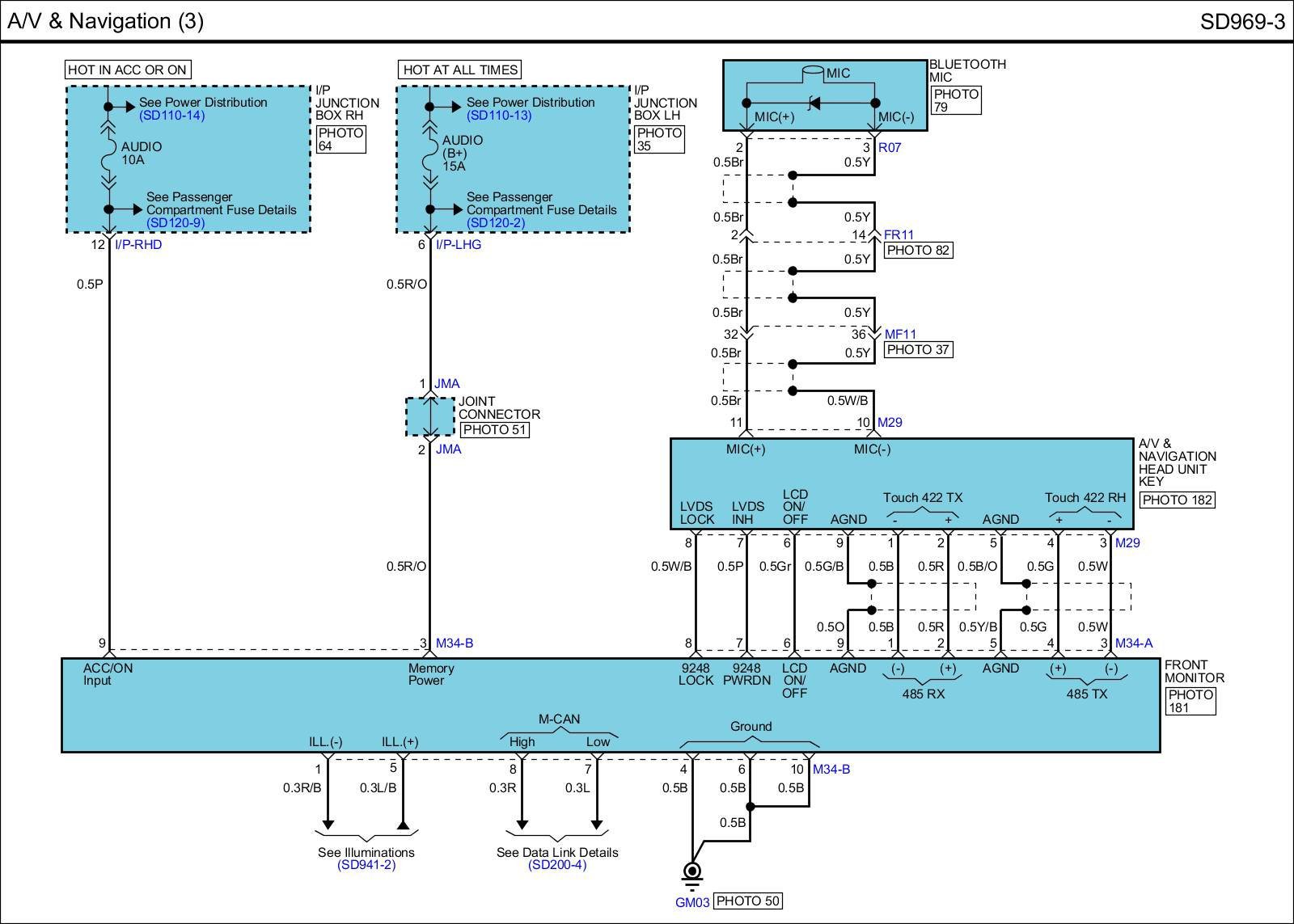Click the MIC cylinder symbol in Bluetooth Mic
The width and height of the screenshot is (1294, 924).
[812, 74]
